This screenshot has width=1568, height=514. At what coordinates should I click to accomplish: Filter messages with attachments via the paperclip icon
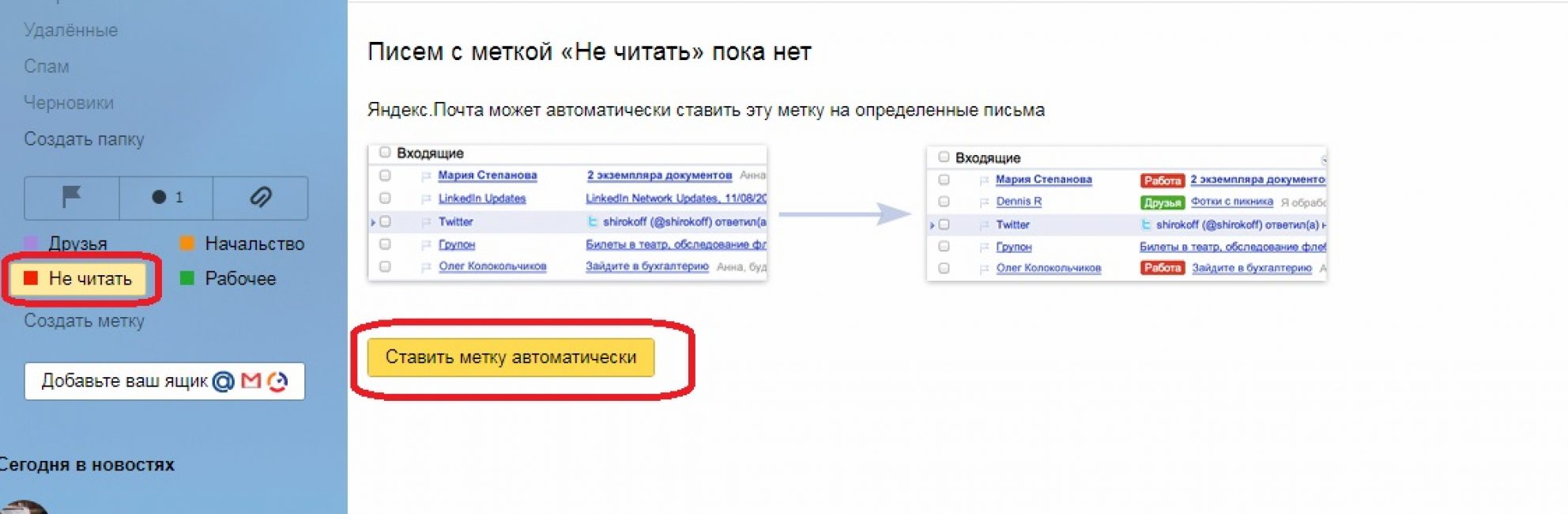[260, 198]
